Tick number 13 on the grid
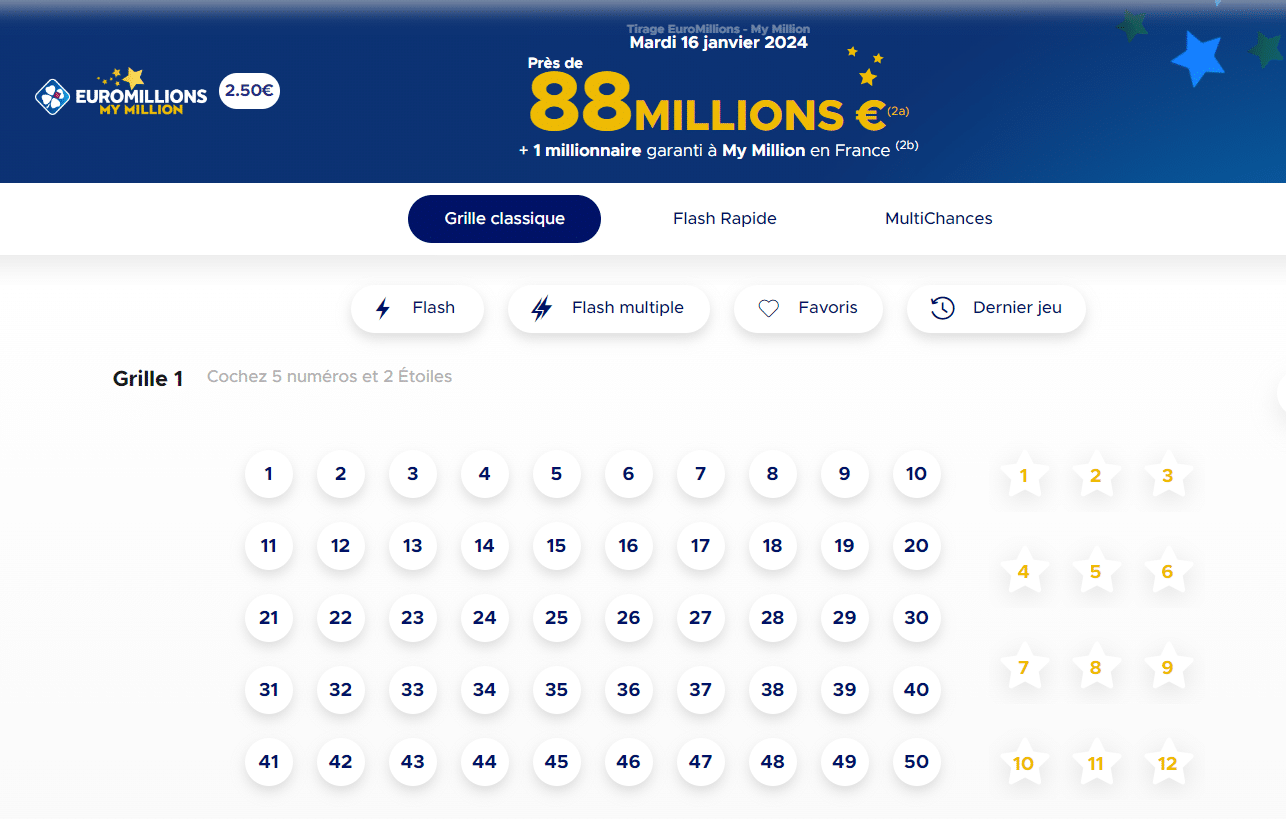The height and width of the screenshot is (819, 1286). coord(413,546)
